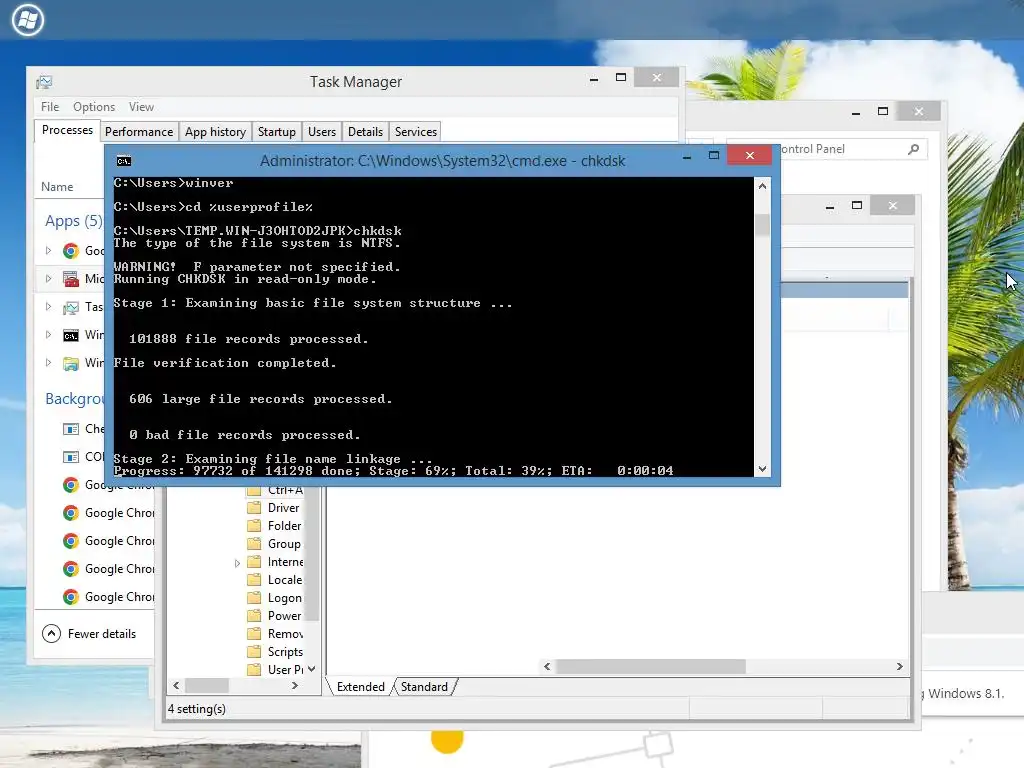This screenshot has width=1024, height=768.
Task: Click the cmd.exe title bar icon
Action: click(123, 161)
